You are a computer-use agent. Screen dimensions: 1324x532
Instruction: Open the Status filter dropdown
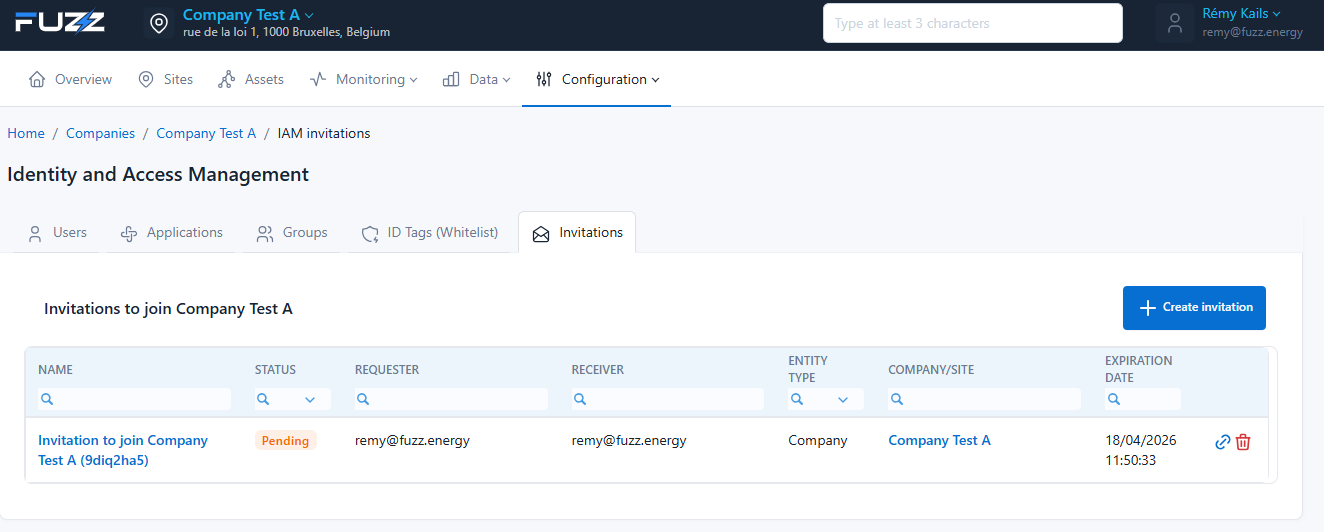[293, 399]
